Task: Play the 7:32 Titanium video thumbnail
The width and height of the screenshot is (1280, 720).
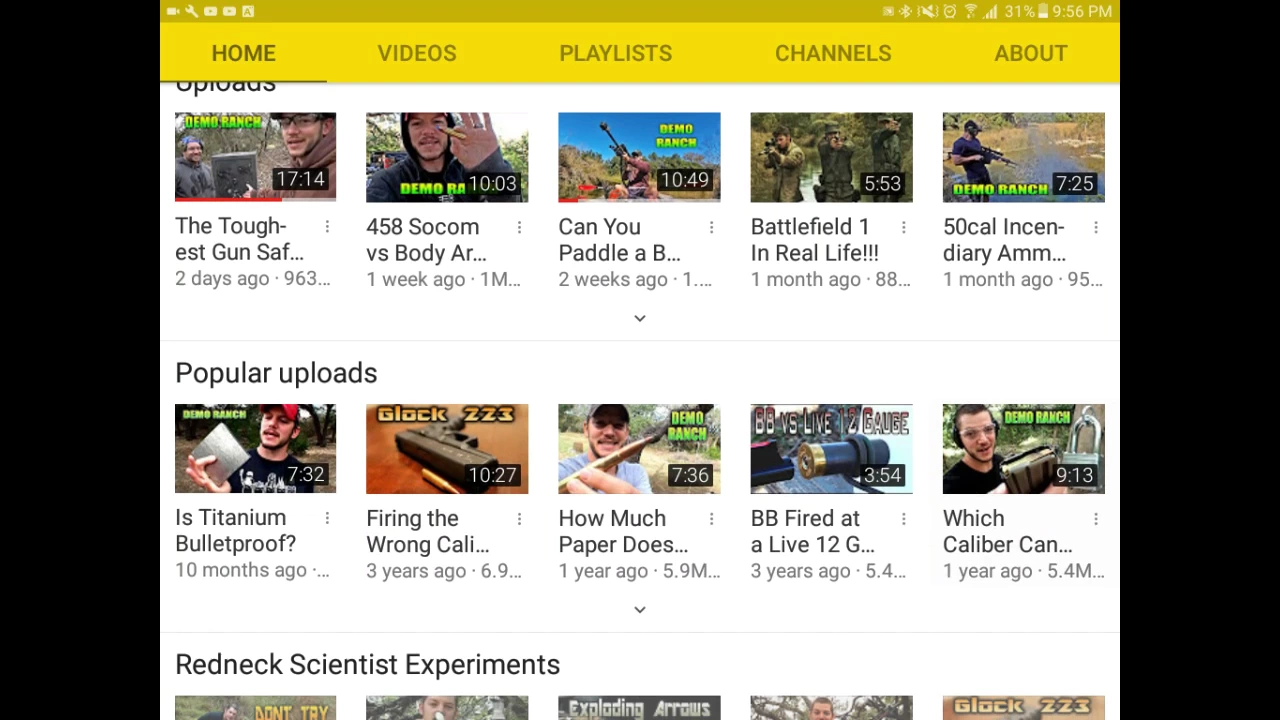Action: click(x=255, y=448)
